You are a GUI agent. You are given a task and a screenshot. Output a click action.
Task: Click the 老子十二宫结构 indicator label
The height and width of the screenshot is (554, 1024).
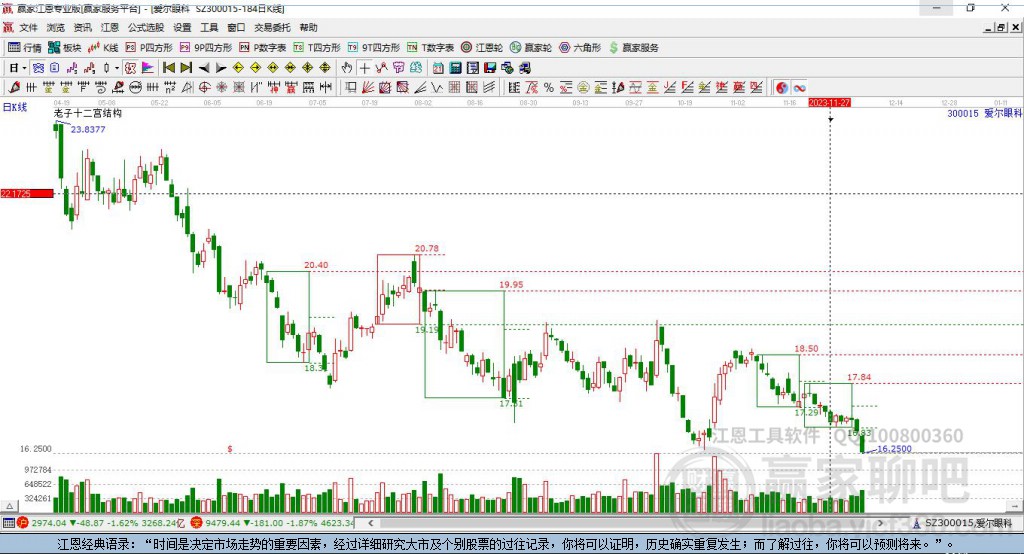pos(88,113)
